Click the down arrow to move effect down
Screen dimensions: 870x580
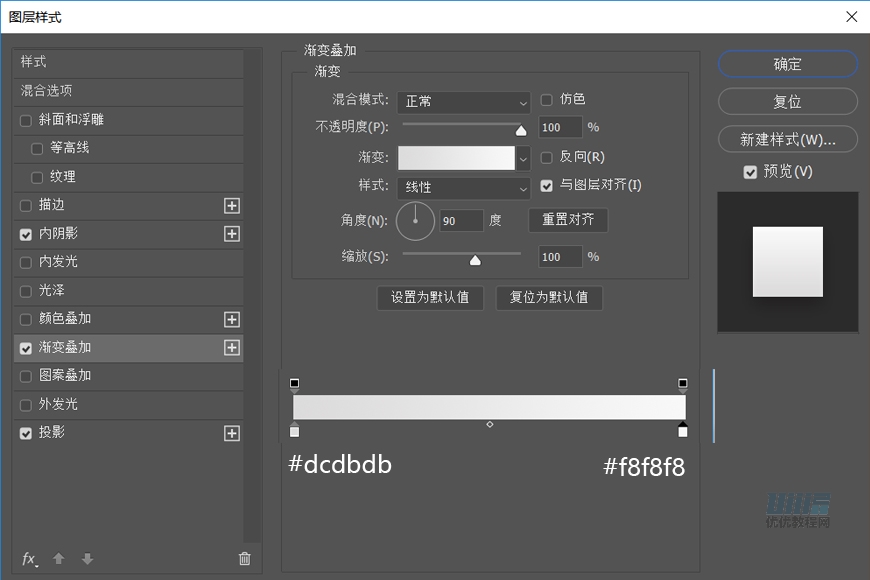87,559
